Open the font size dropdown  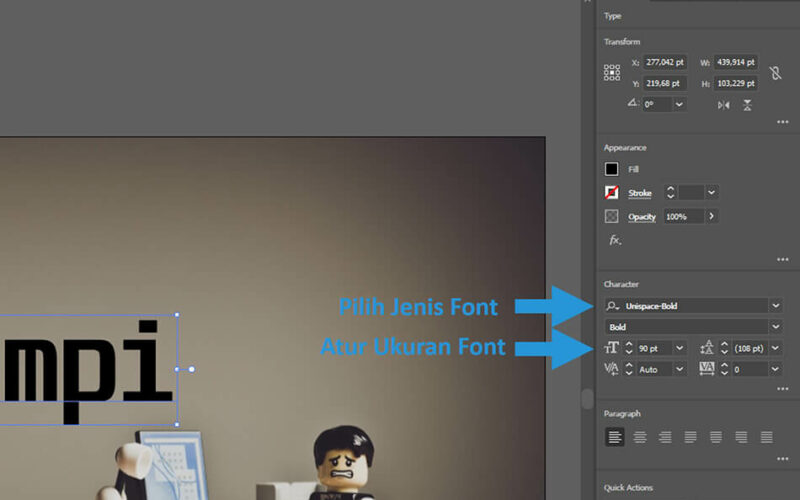pyautogui.click(x=680, y=348)
